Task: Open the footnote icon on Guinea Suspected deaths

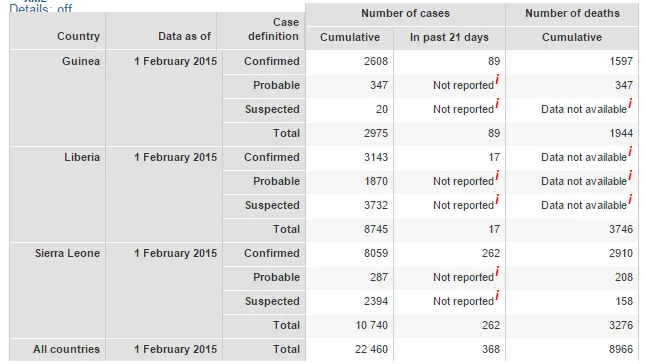Action: tap(630, 103)
